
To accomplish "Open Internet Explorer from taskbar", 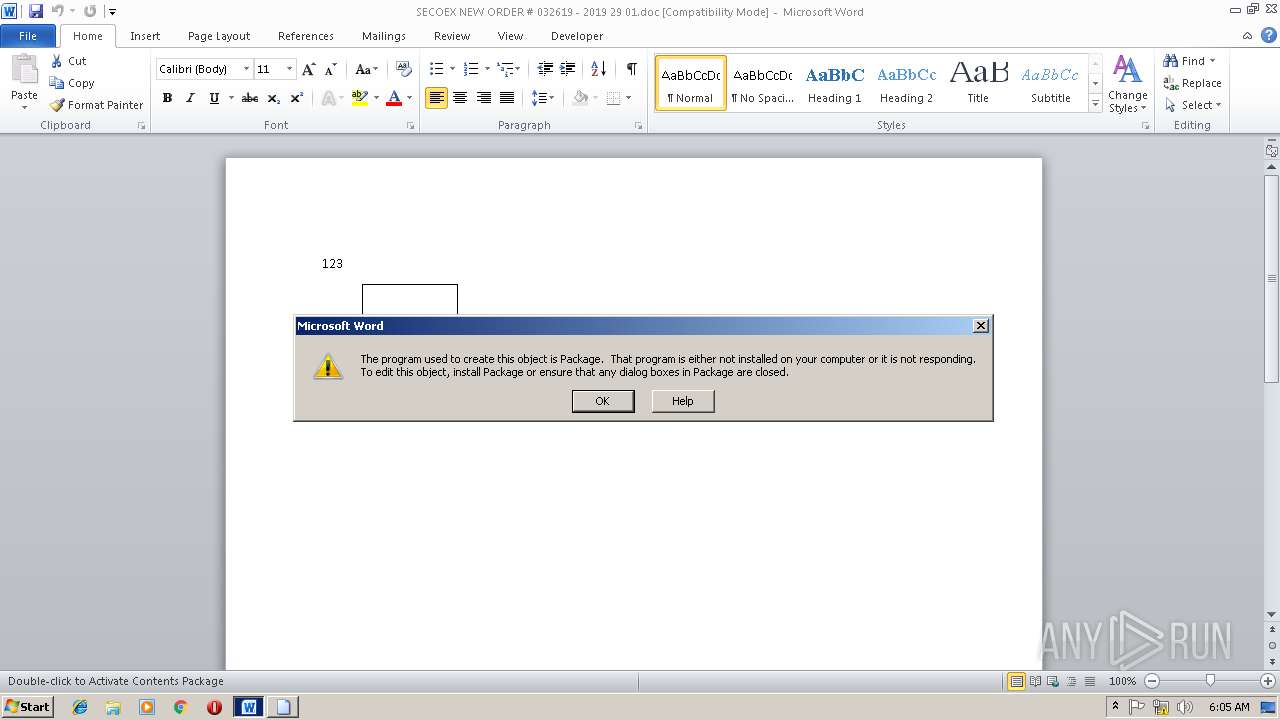I will tap(80, 707).
